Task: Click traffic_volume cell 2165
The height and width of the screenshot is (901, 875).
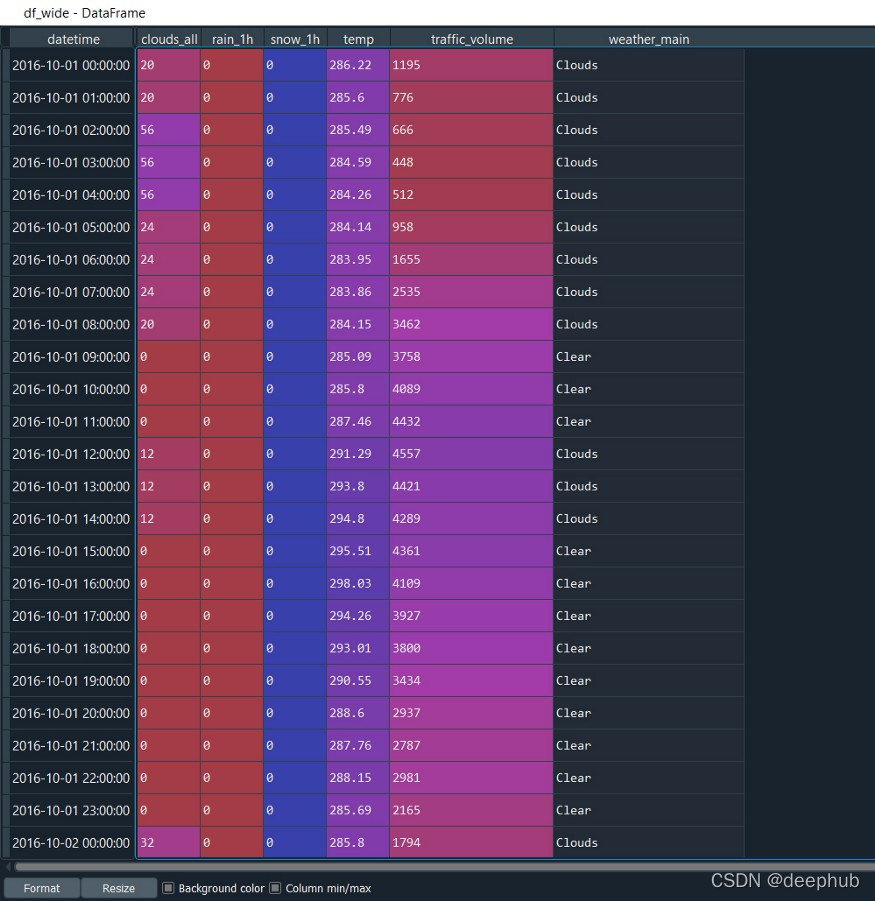Action: click(471, 810)
